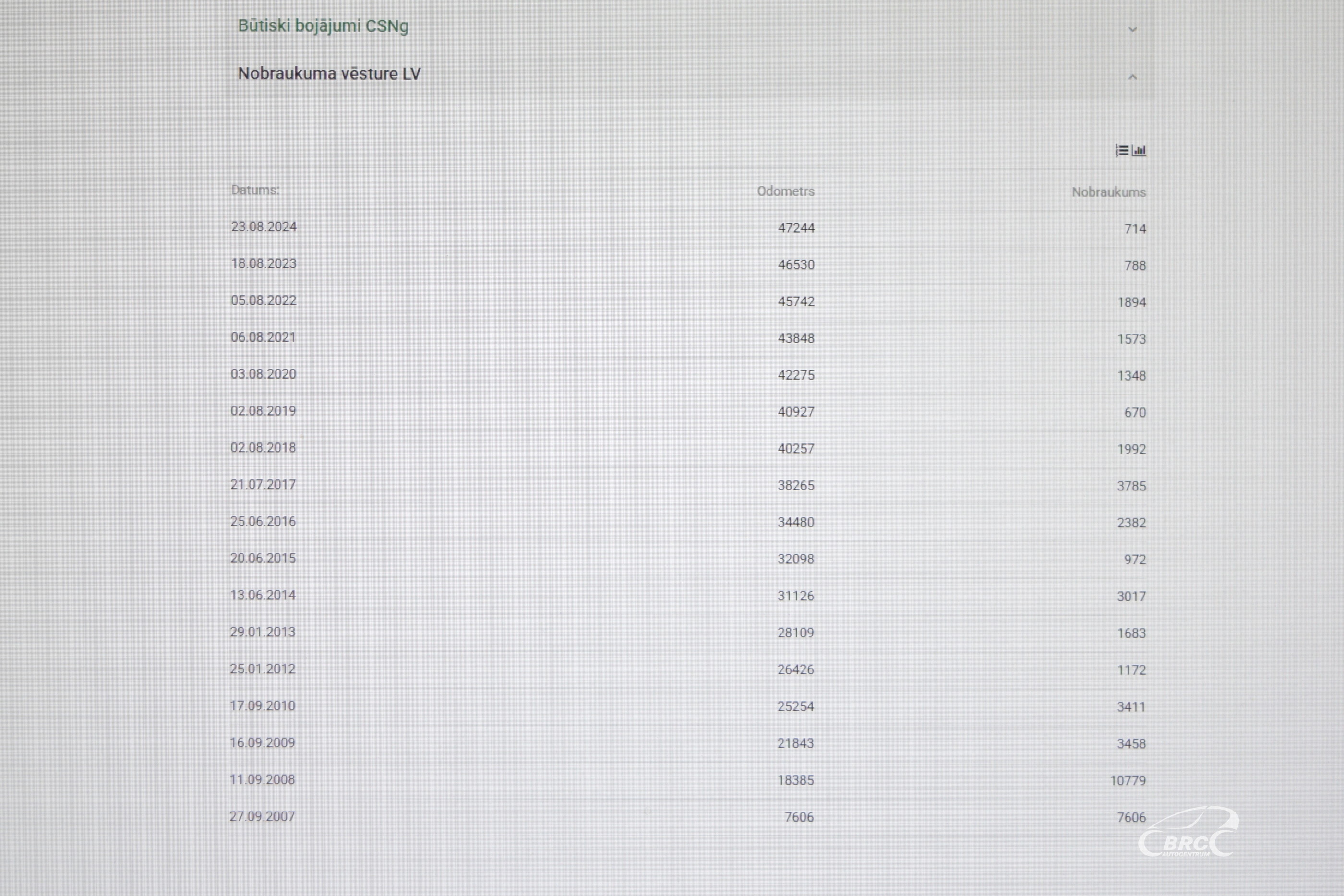This screenshot has height=896, width=1344.
Task: Select mileage value 1992
Action: click(1131, 449)
